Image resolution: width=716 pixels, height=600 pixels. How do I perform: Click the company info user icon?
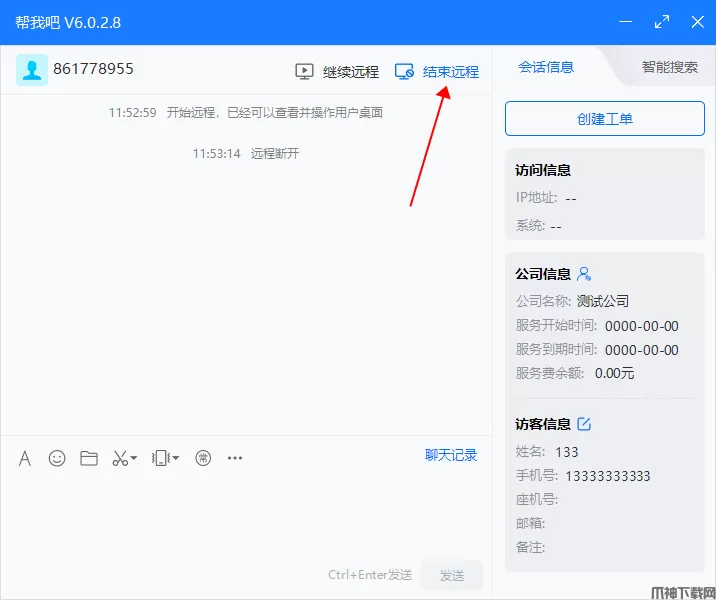[585, 274]
